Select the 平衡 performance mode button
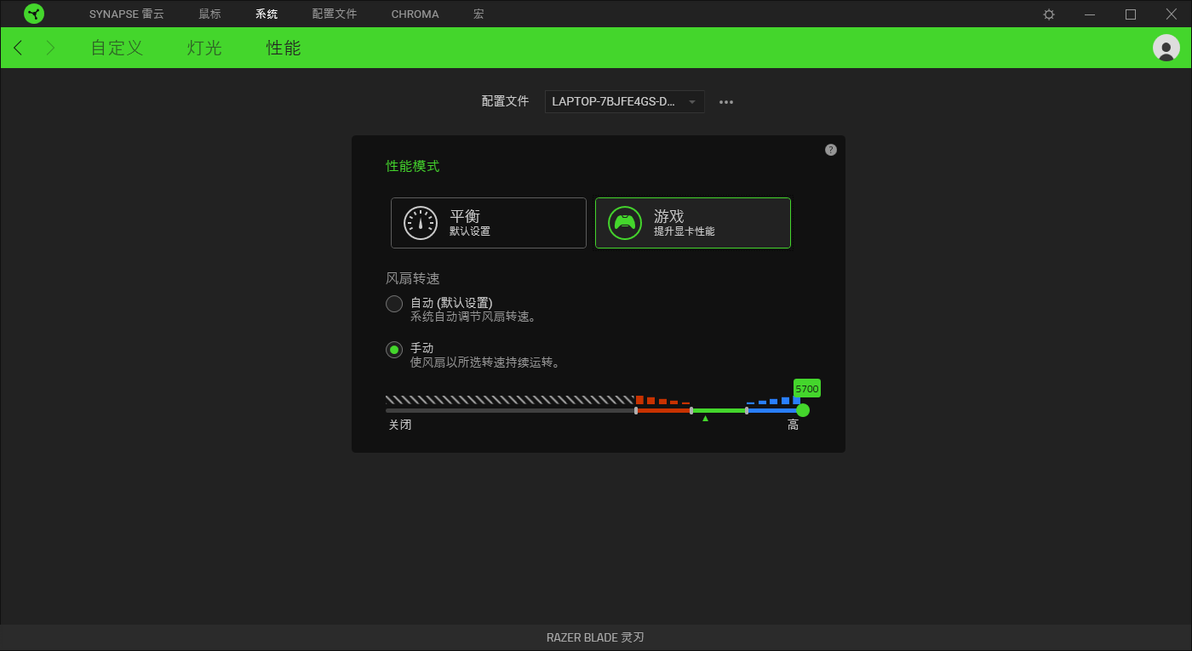 [x=488, y=223]
